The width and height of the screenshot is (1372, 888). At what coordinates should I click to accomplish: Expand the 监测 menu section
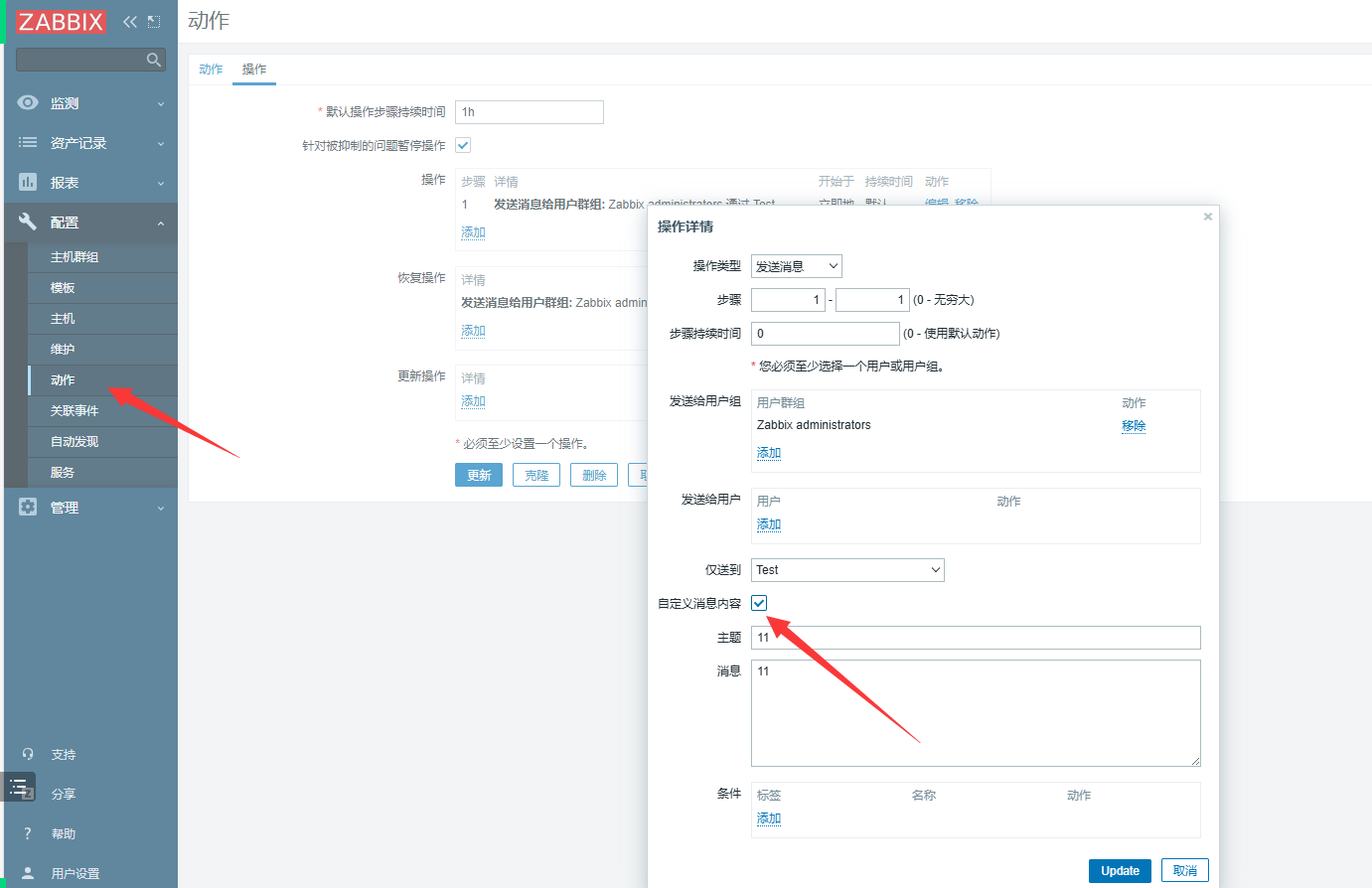[90, 103]
